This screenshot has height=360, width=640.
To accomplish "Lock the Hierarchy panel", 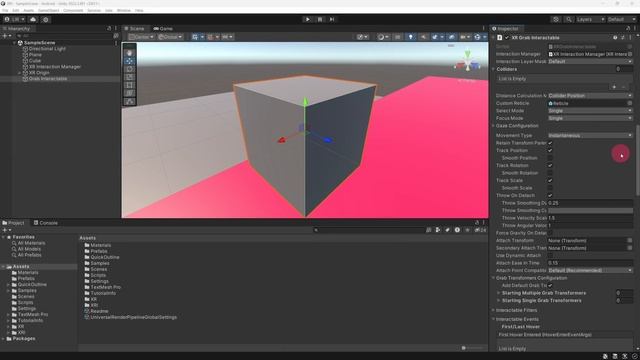I will 109,29.
